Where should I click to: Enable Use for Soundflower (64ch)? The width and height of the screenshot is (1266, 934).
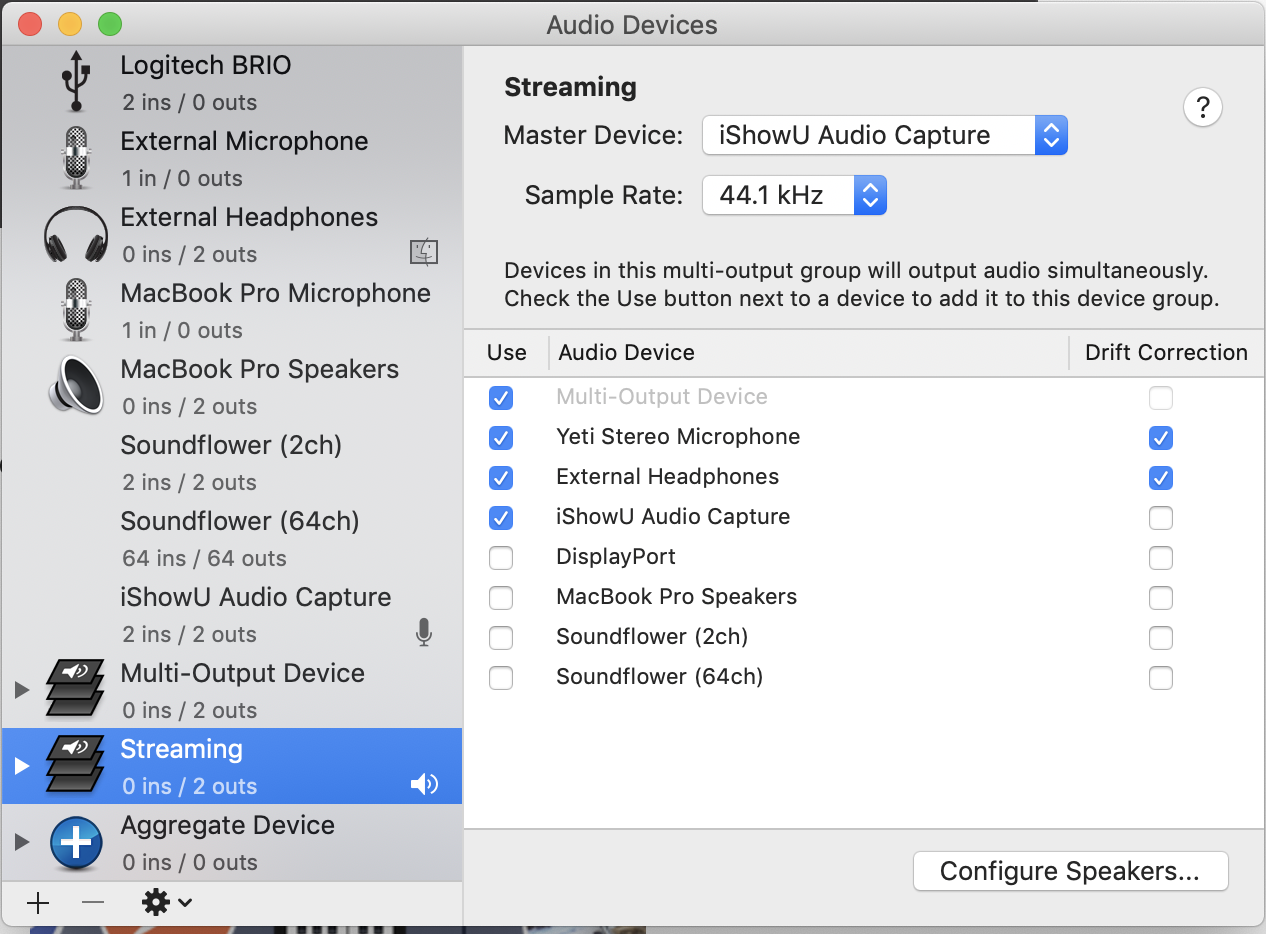click(x=501, y=678)
